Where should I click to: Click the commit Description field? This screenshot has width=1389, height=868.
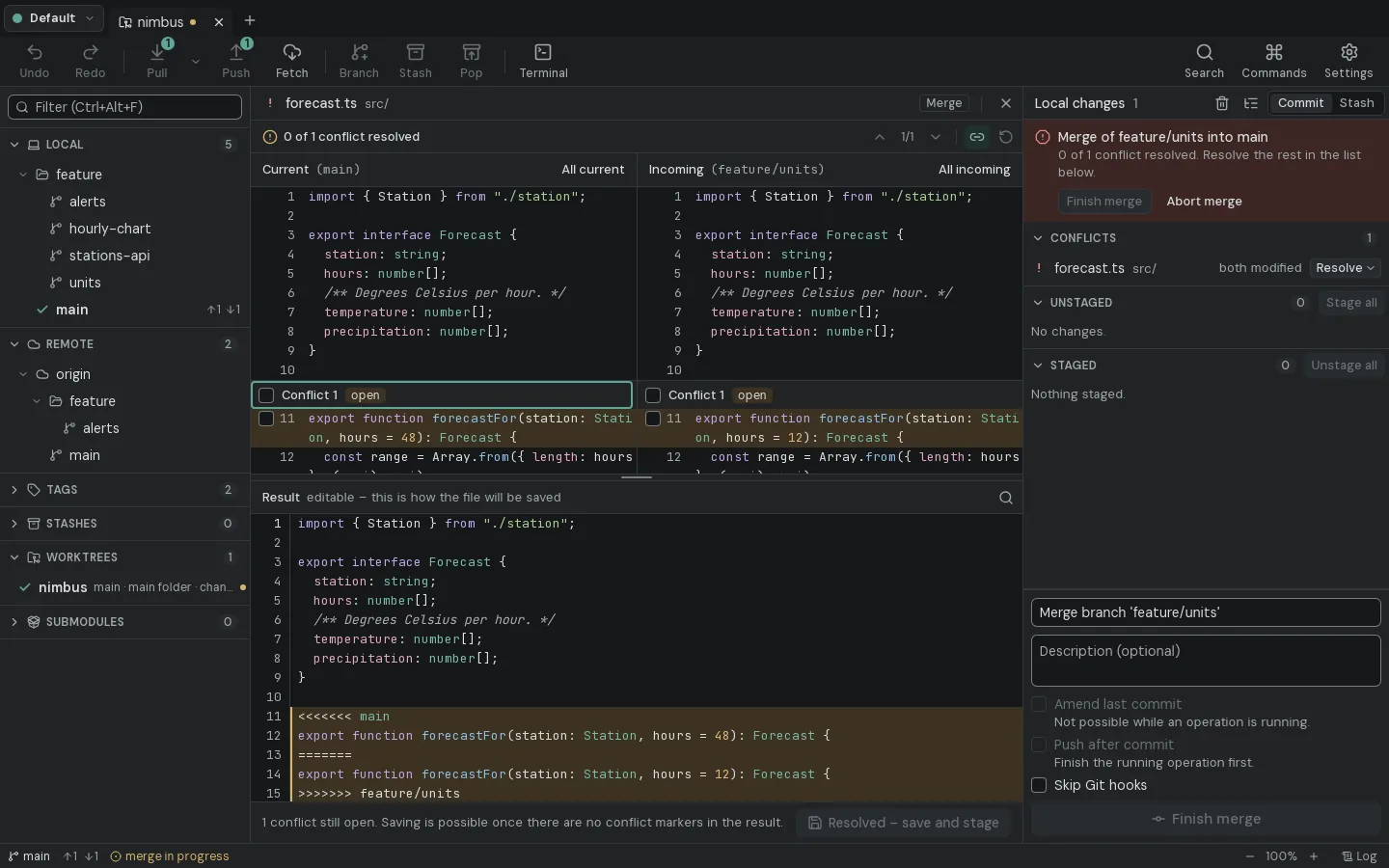(x=1206, y=661)
